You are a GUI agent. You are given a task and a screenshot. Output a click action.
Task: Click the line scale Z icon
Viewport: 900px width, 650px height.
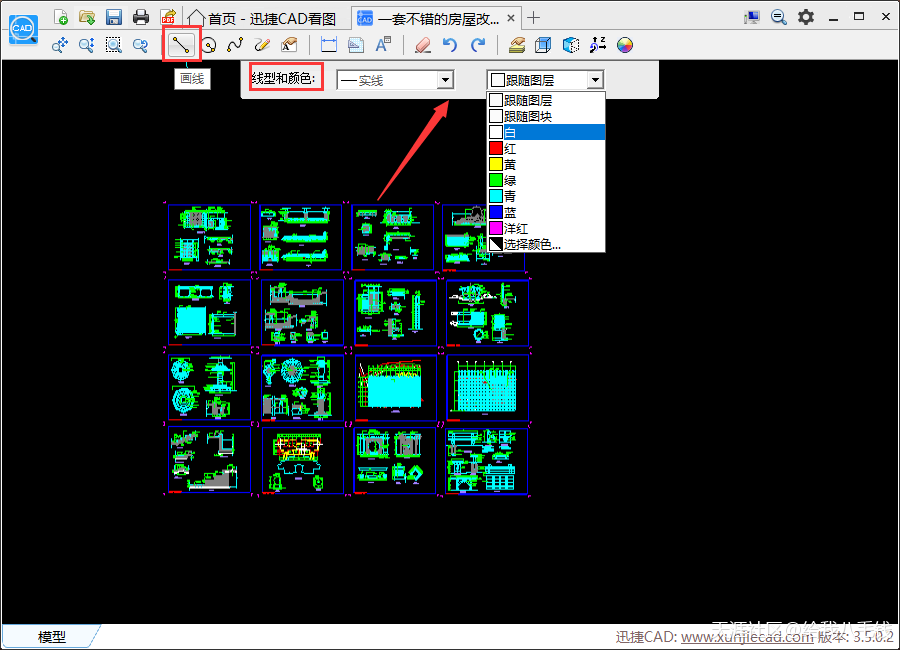coord(598,45)
